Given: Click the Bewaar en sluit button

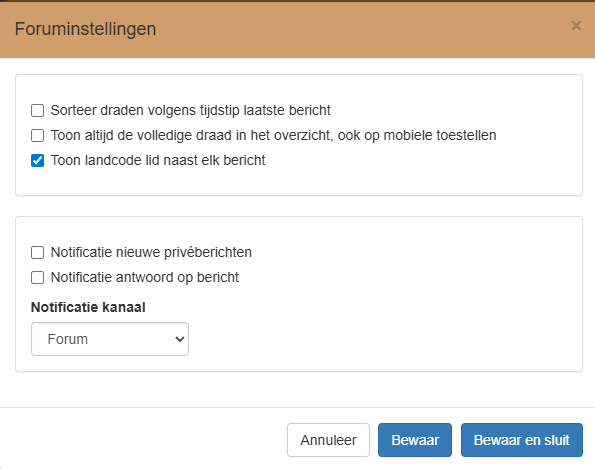Looking at the screenshot, I should coord(522,440).
